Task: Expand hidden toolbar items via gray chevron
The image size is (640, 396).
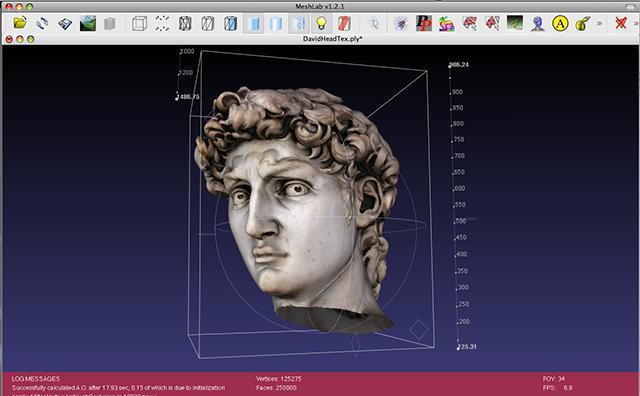Action: (x=599, y=23)
